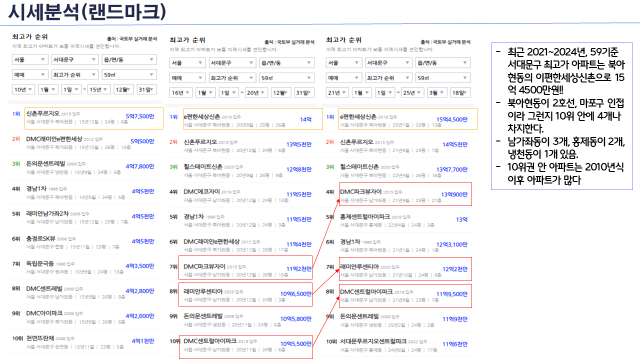Open 최고가 순위 dropdown in the 16년–20년 panel
The image size is (640, 360).
click(232, 78)
